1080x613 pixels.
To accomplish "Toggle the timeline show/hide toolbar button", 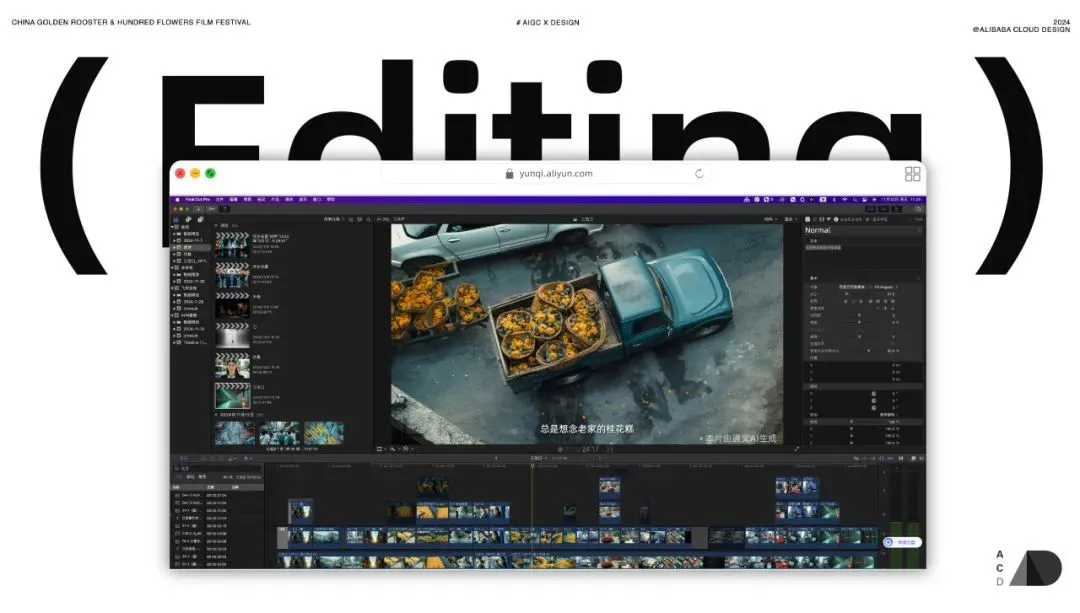I will [884, 209].
